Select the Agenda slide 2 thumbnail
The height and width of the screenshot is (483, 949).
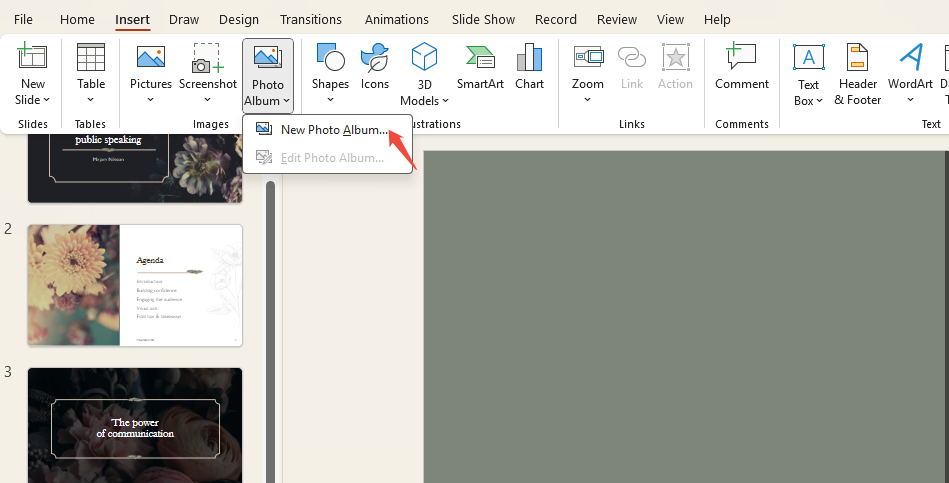pyautogui.click(x=135, y=285)
